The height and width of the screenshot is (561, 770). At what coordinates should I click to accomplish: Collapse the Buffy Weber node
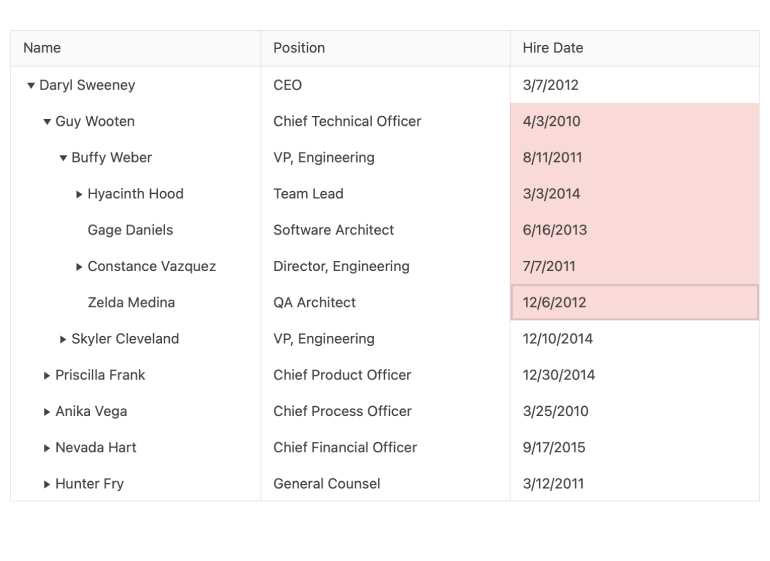[x=63, y=158]
